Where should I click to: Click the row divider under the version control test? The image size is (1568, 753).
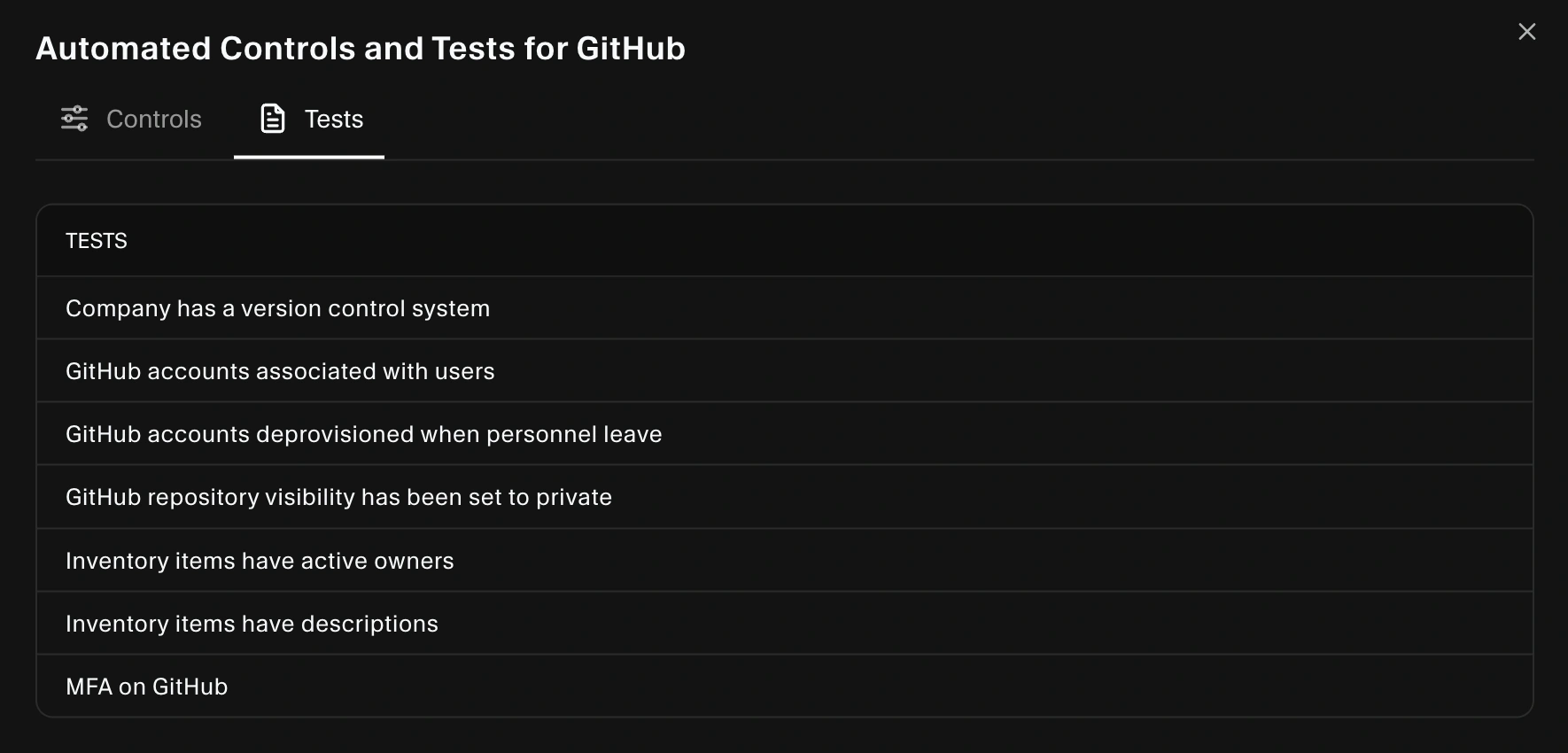click(784, 339)
